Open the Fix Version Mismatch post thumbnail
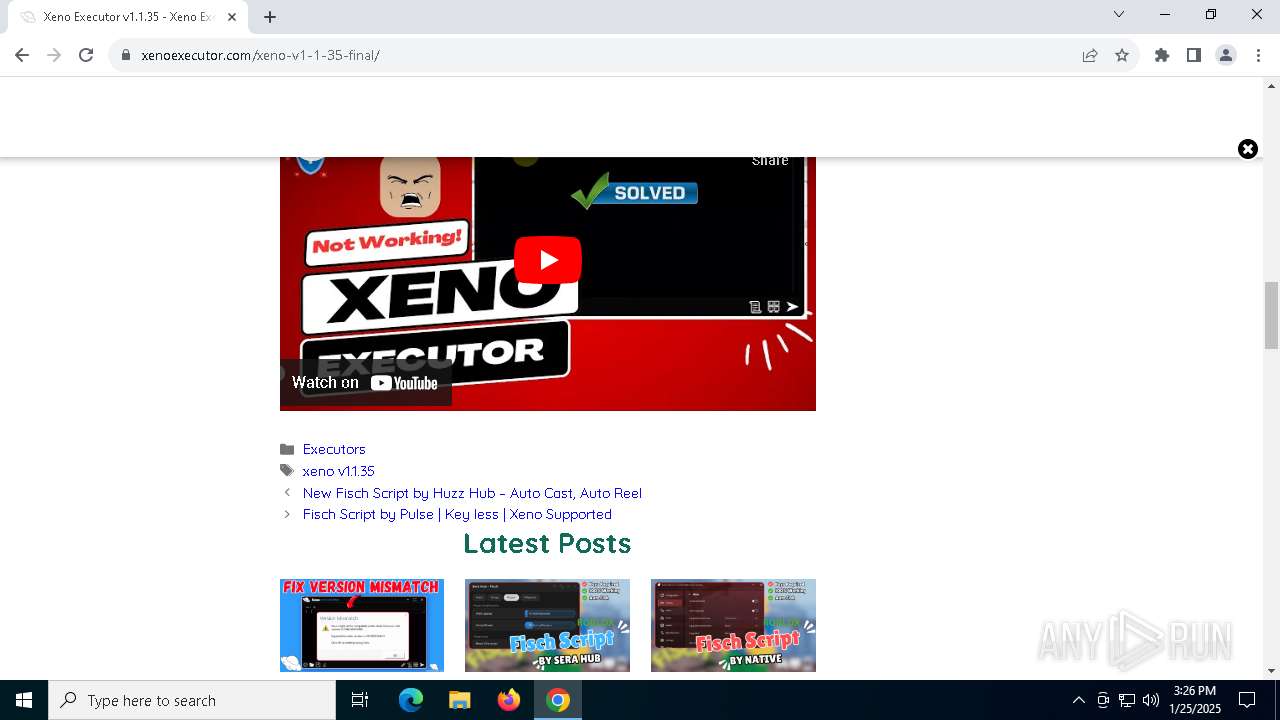Image resolution: width=1280 pixels, height=720 pixels. tap(362, 625)
